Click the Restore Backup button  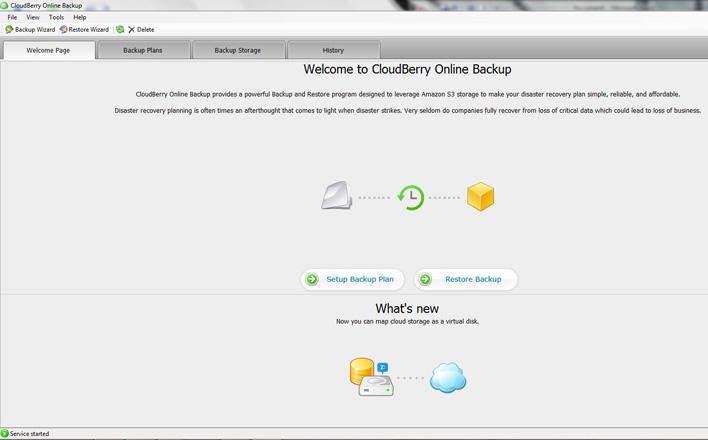[466, 279]
